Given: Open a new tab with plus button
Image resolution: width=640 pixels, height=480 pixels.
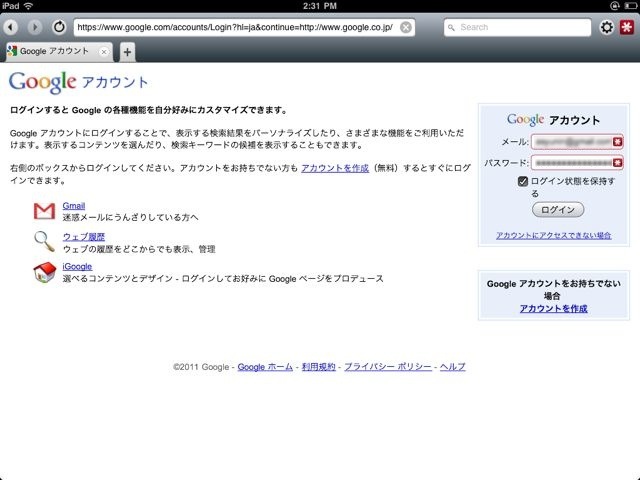Looking at the screenshot, I should [x=127, y=52].
